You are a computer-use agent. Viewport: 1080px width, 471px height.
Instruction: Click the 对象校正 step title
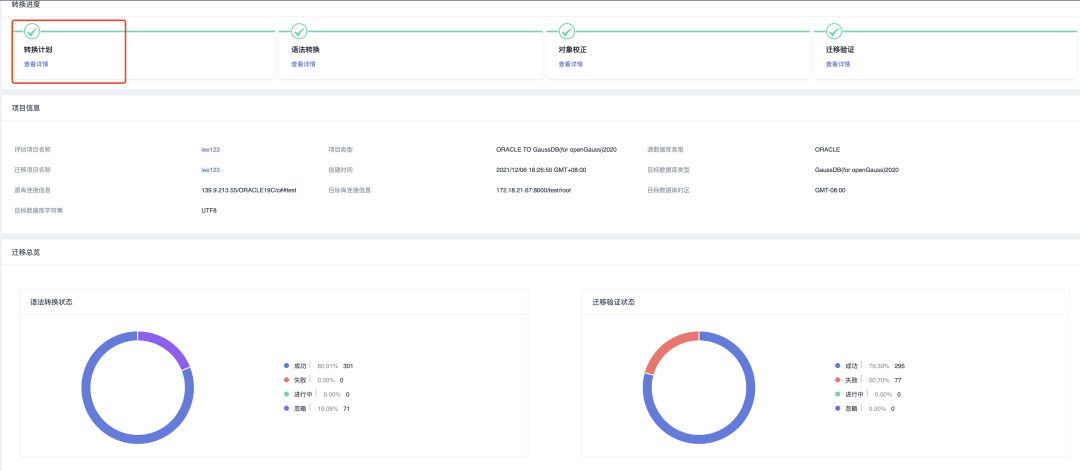click(x=572, y=50)
